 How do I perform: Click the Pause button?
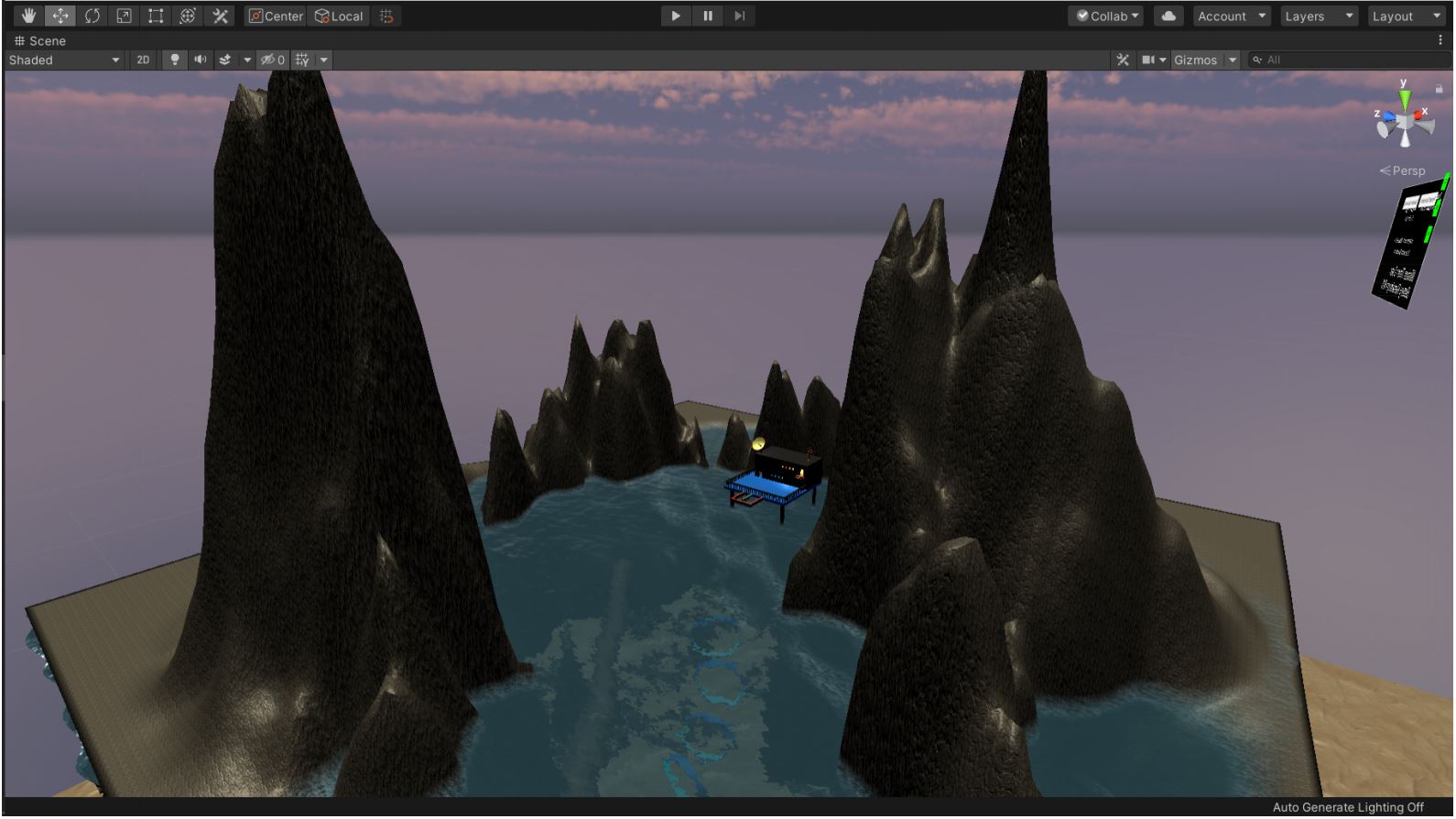(708, 16)
